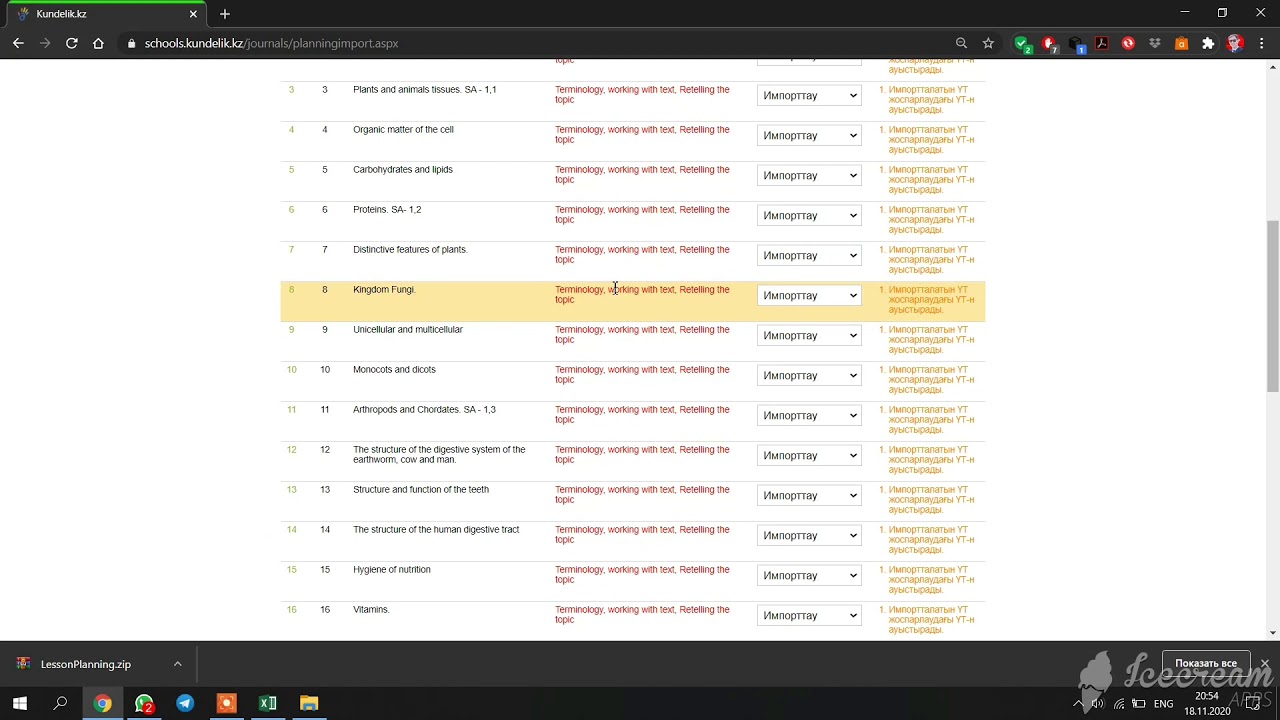Click green row number 8 link
Image resolution: width=1280 pixels, height=720 pixels.
pyautogui.click(x=291, y=290)
